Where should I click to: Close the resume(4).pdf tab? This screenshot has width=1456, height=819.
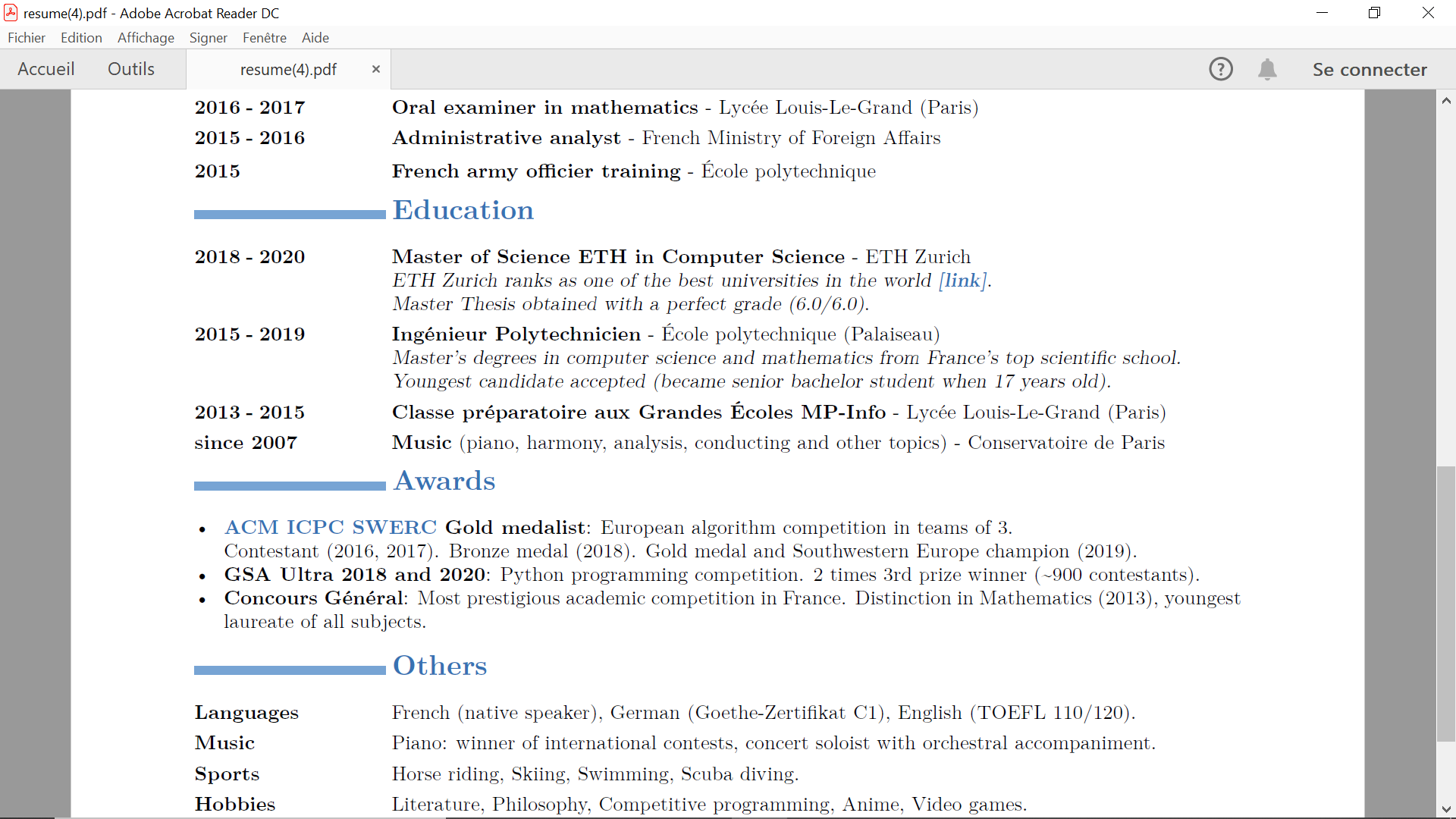[x=375, y=69]
